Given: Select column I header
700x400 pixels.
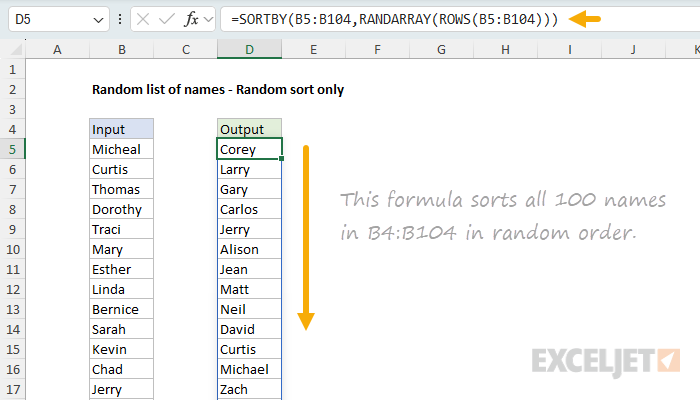Looking at the screenshot, I should pos(570,49).
